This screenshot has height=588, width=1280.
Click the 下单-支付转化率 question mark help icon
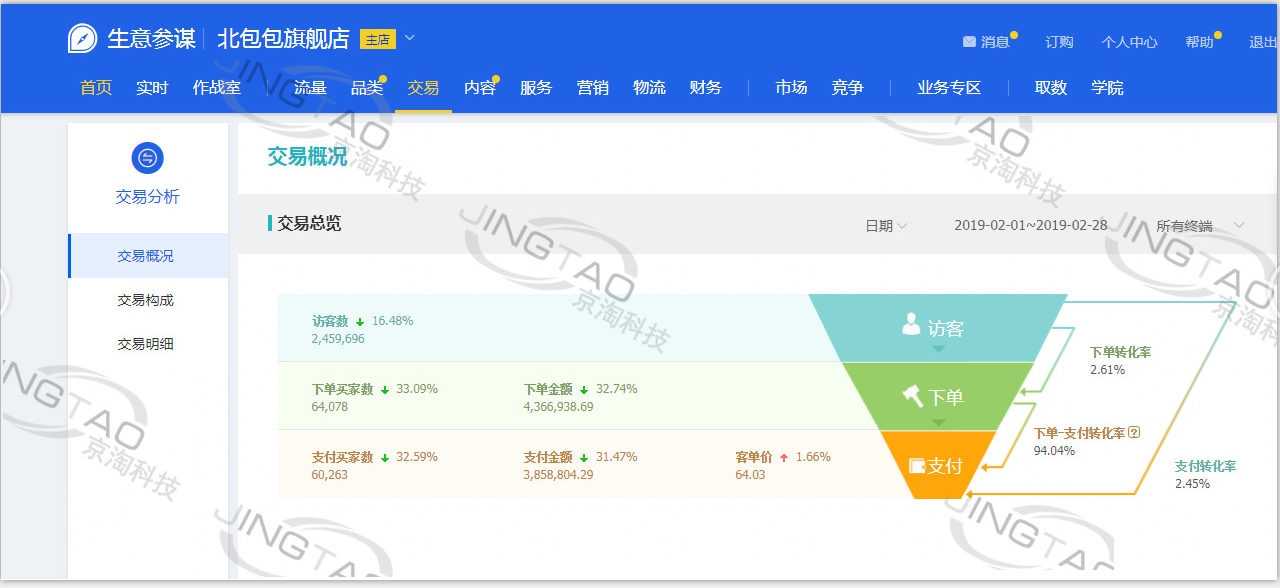(1134, 433)
